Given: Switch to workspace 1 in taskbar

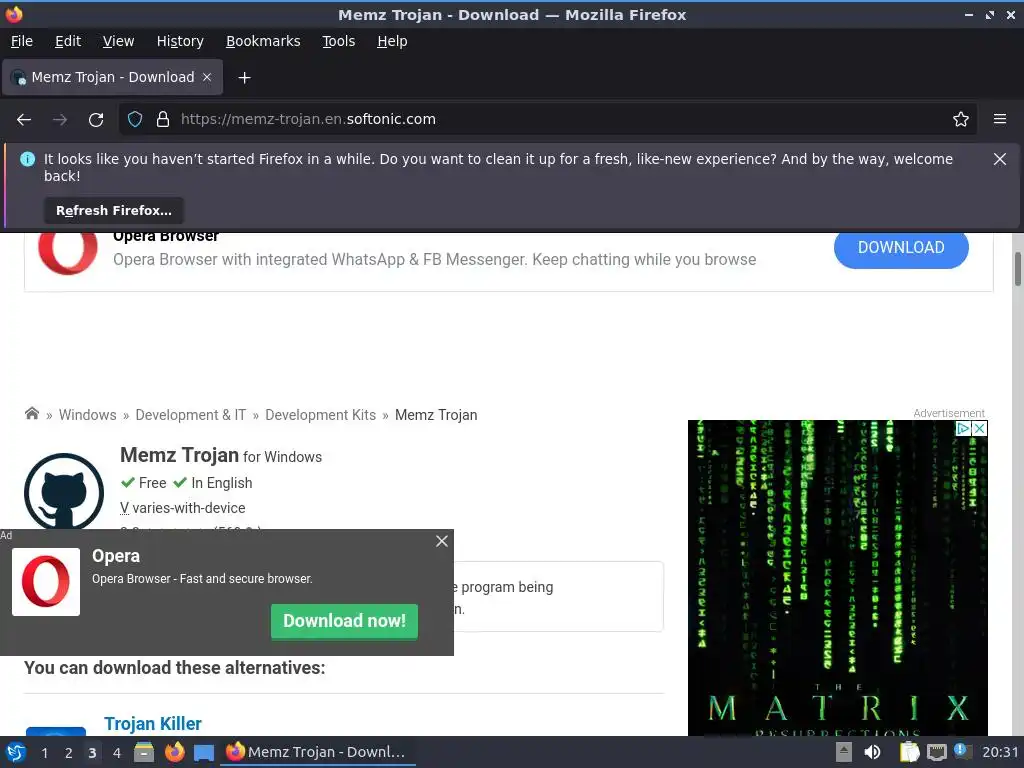Looking at the screenshot, I should 44,753.
